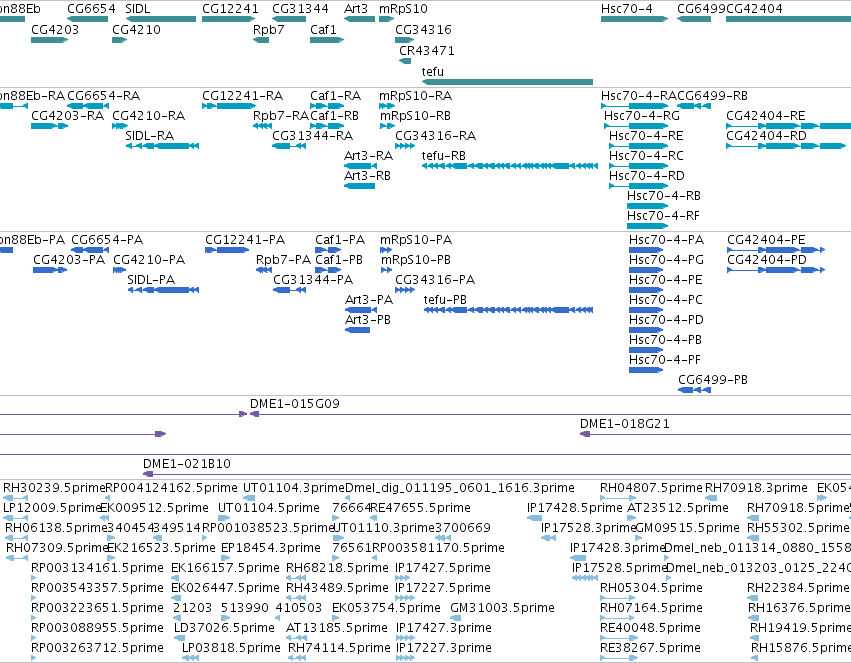
Task: Select the CG42404-RE transcript
Action: tap(789, 126)
